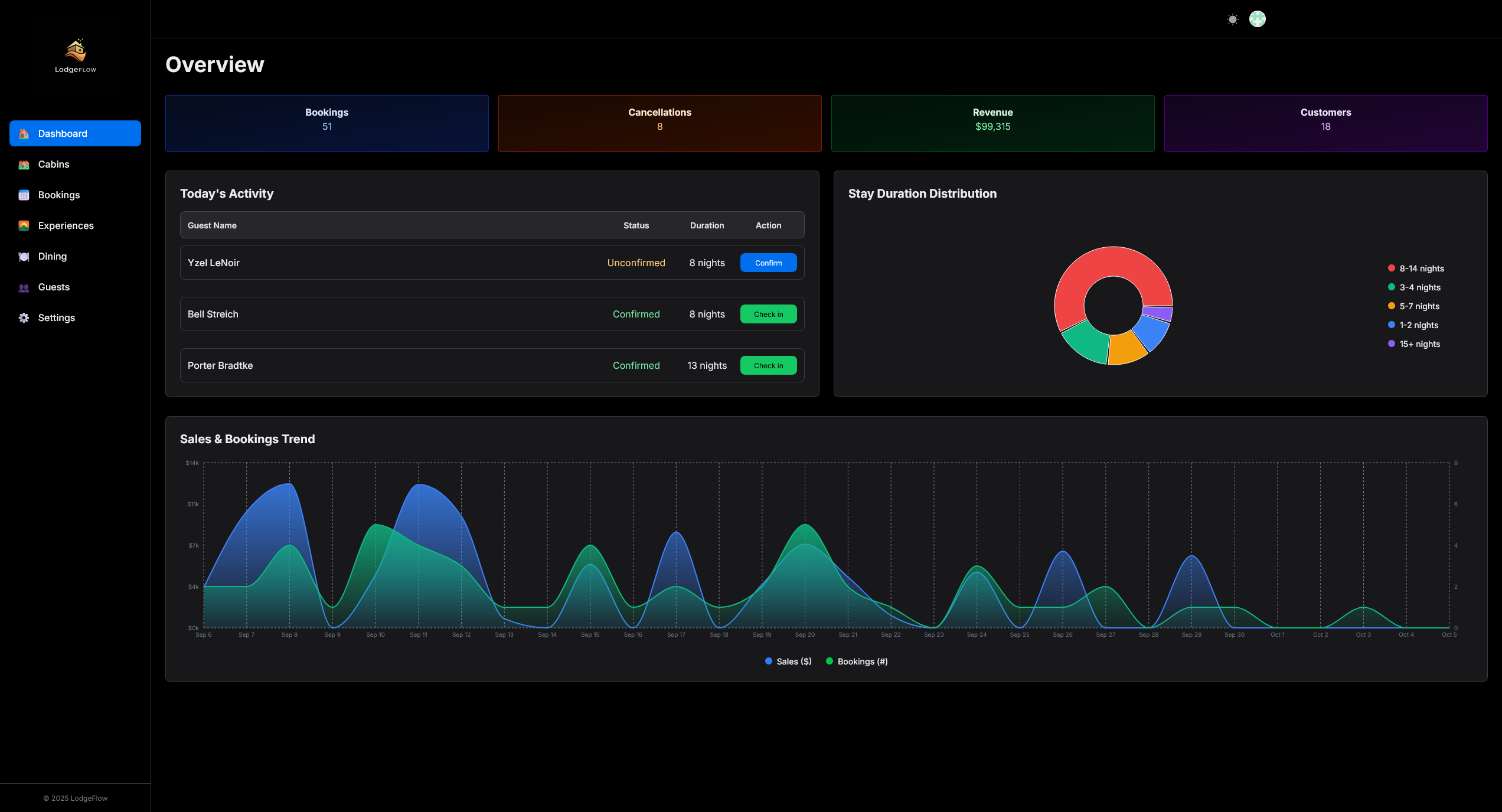
Task: Click the Today's Activity heading
Action: click(x=227, y=194)
